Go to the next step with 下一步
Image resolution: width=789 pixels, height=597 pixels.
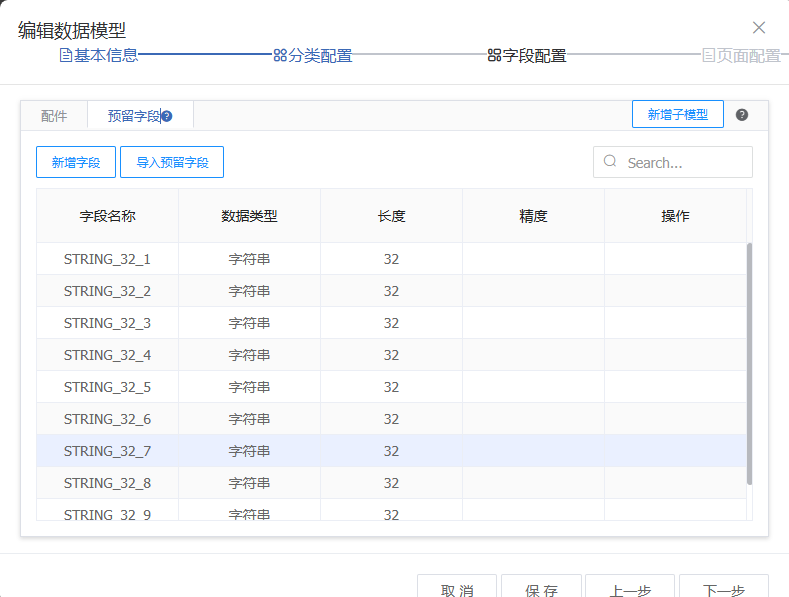click(723, 588)
